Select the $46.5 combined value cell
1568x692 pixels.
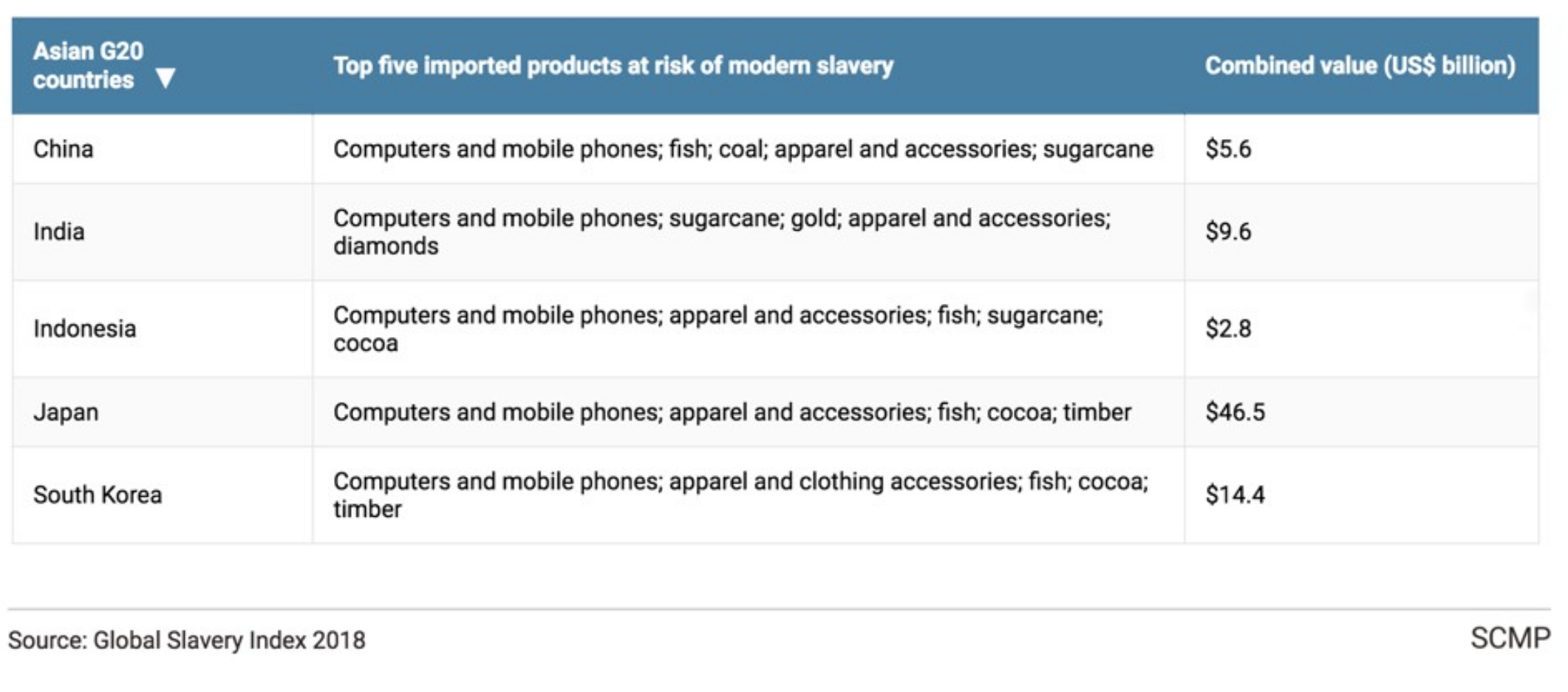pyautogui.click(x=1235, y=413)
